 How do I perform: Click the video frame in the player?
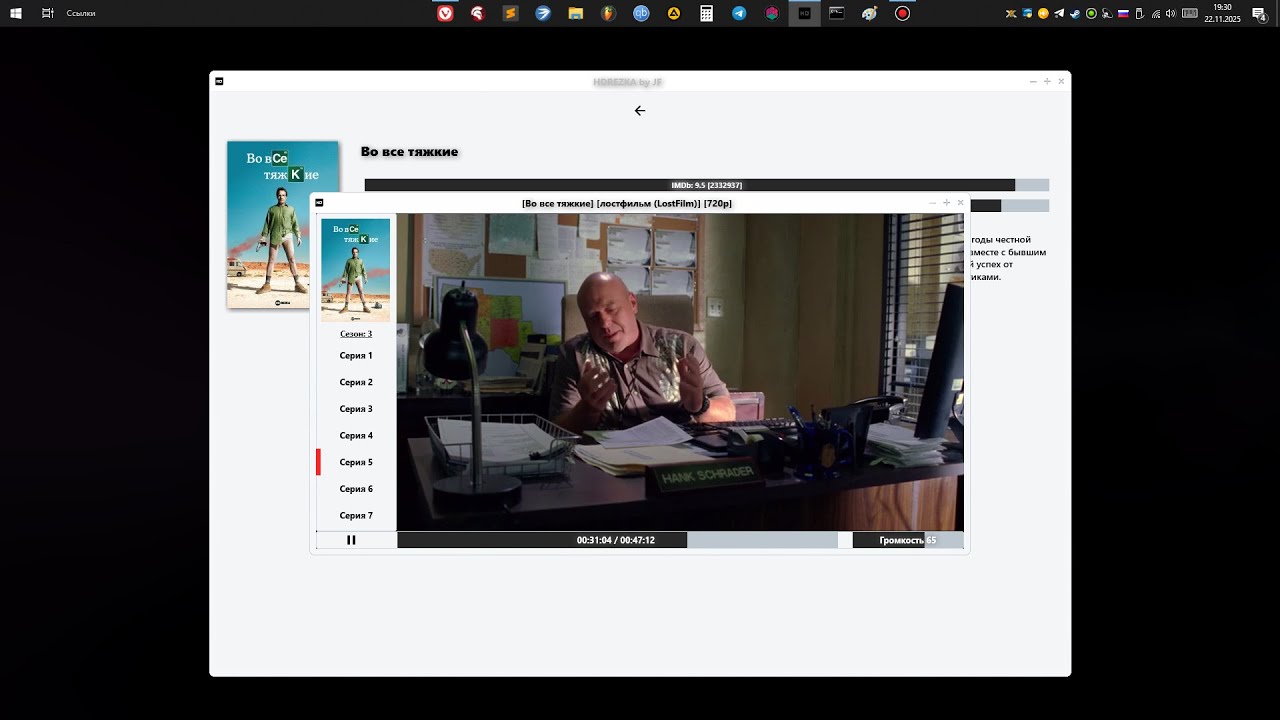click(680, 372)
